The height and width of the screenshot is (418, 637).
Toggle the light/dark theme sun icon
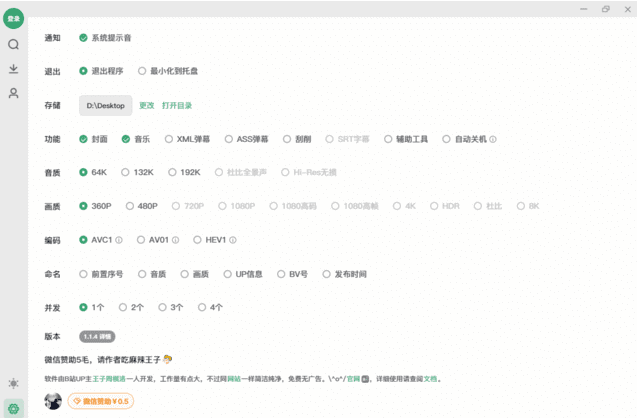pos(13,384)
